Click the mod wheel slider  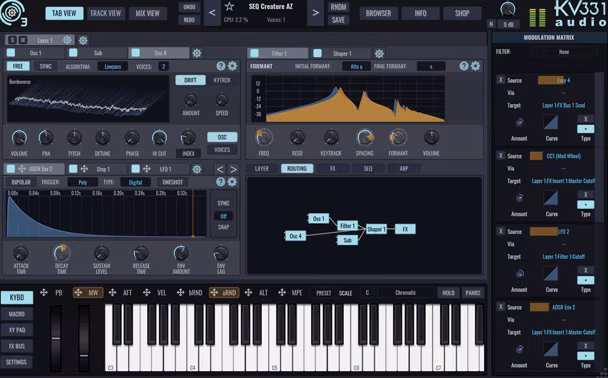(84, 338)
